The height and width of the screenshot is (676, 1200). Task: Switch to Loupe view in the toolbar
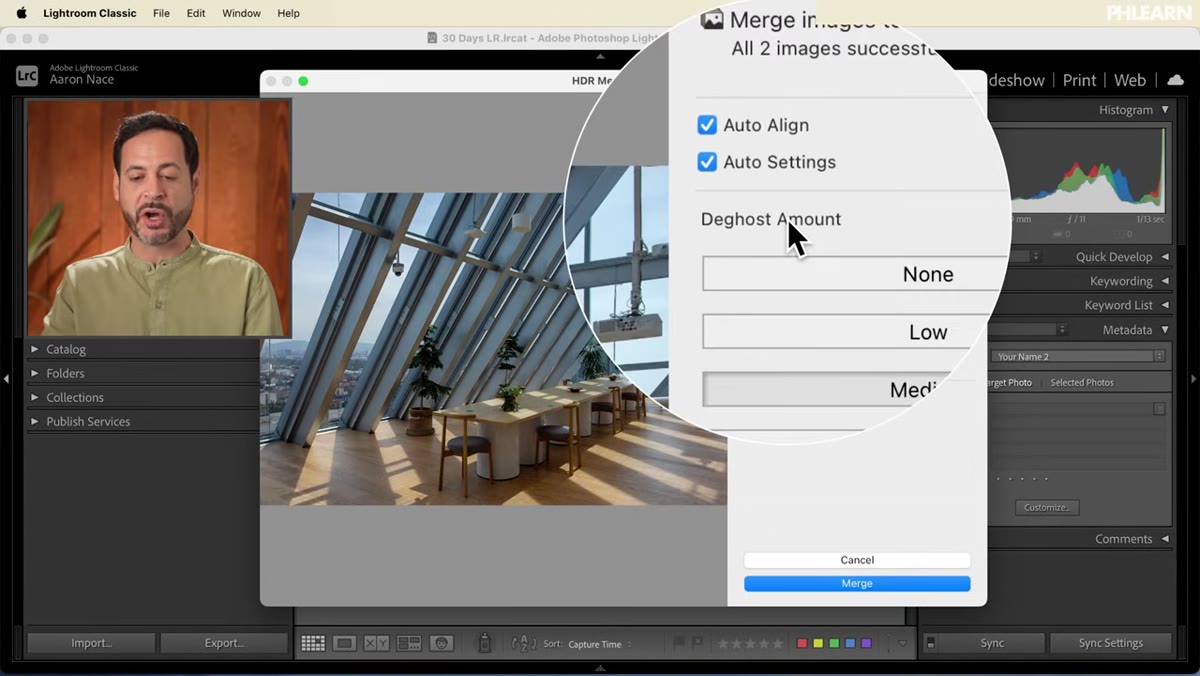click(x=345, y=644)
